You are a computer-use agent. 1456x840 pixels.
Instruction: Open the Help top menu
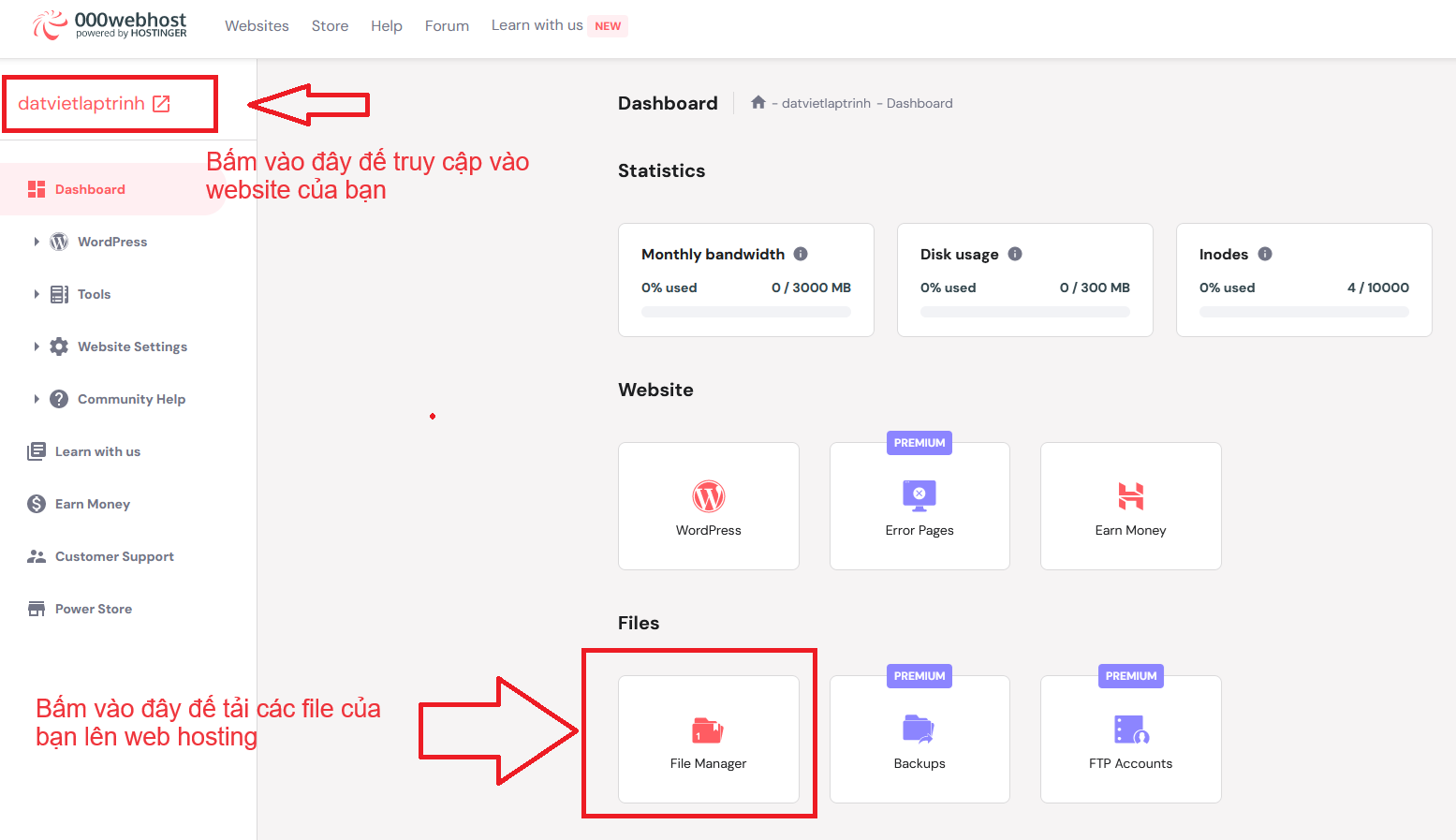point(387,26)
